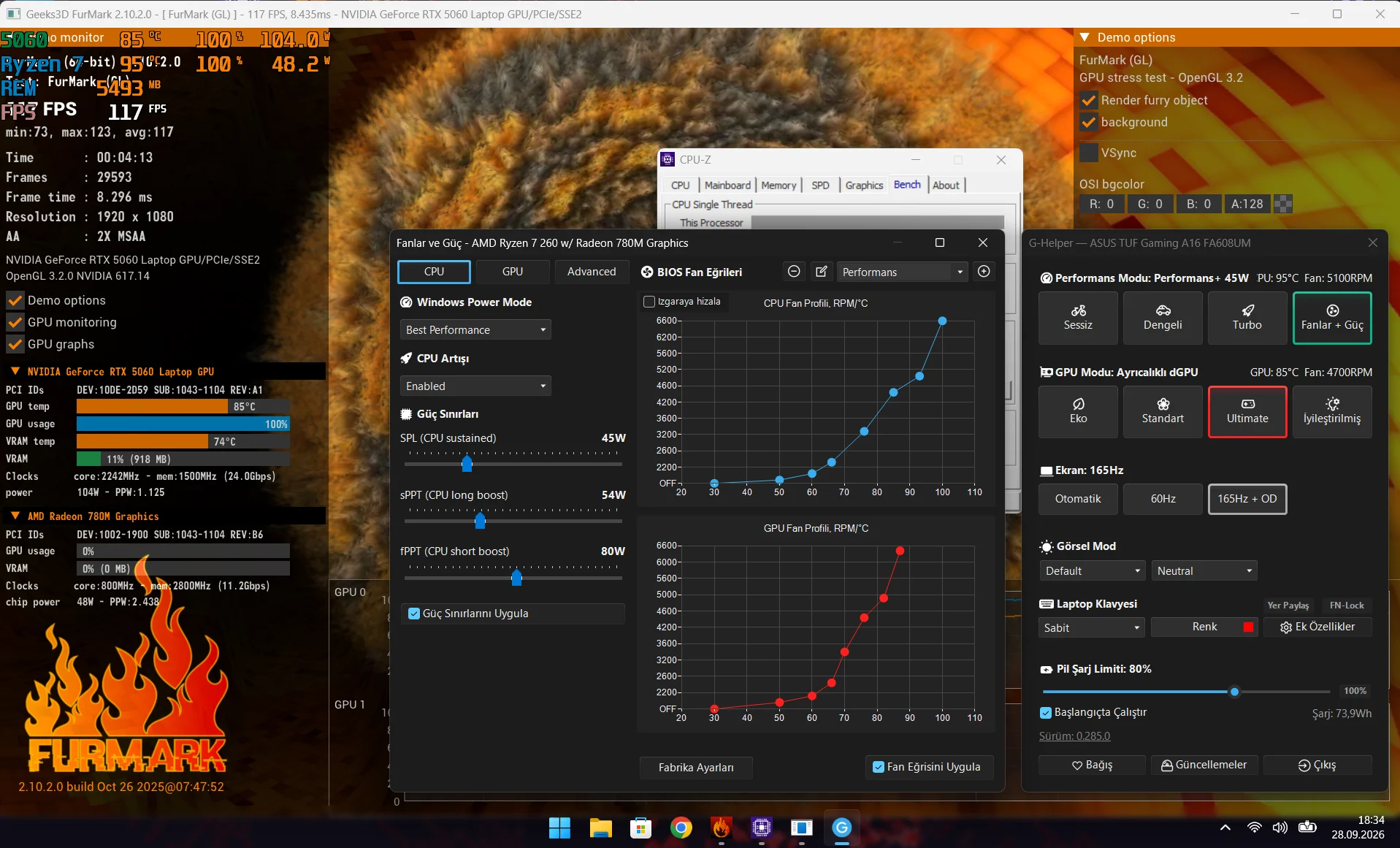Open Görsel Mod Default dropdown
The height and width of the screenshot is (848, 1400).
tap(1092, 571)
